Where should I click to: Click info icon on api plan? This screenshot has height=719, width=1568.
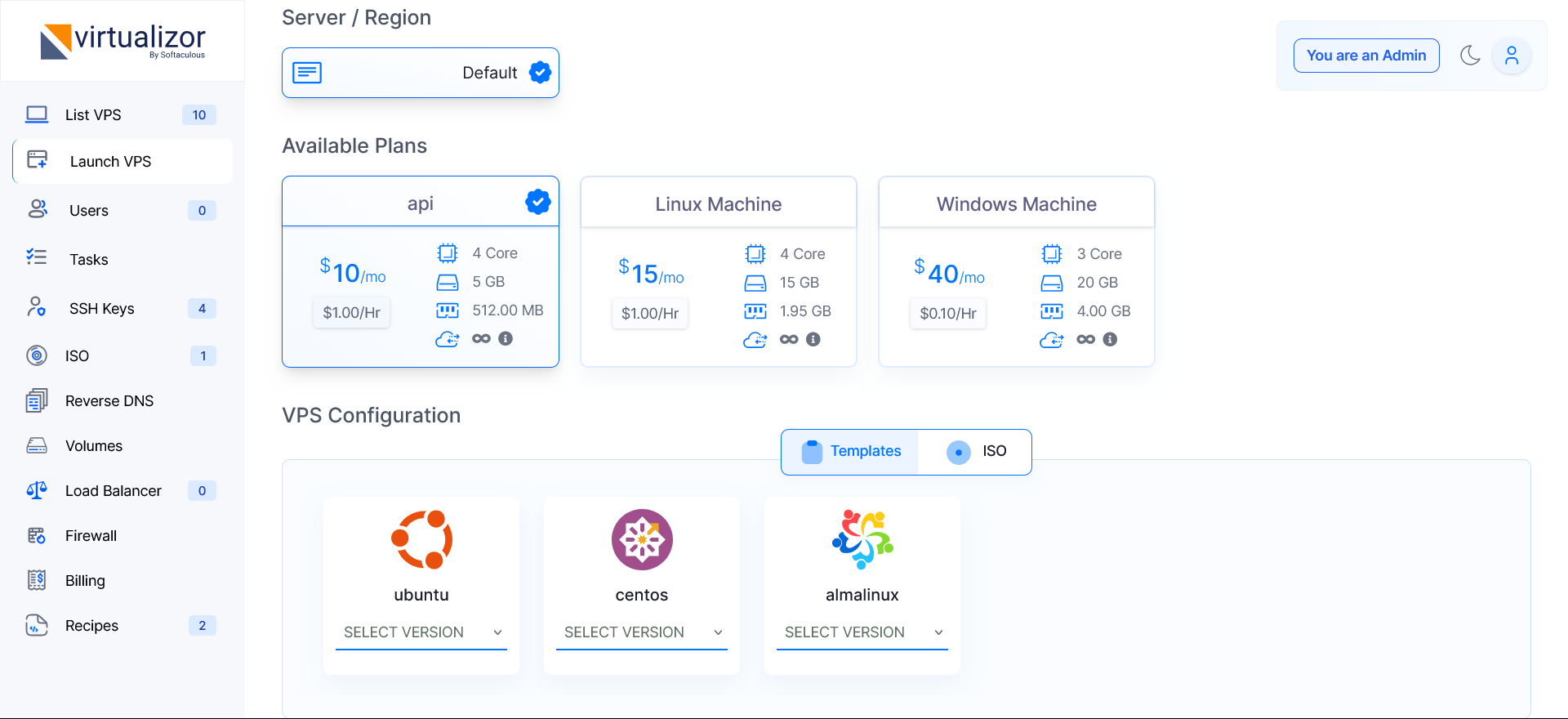click(506, 338)
